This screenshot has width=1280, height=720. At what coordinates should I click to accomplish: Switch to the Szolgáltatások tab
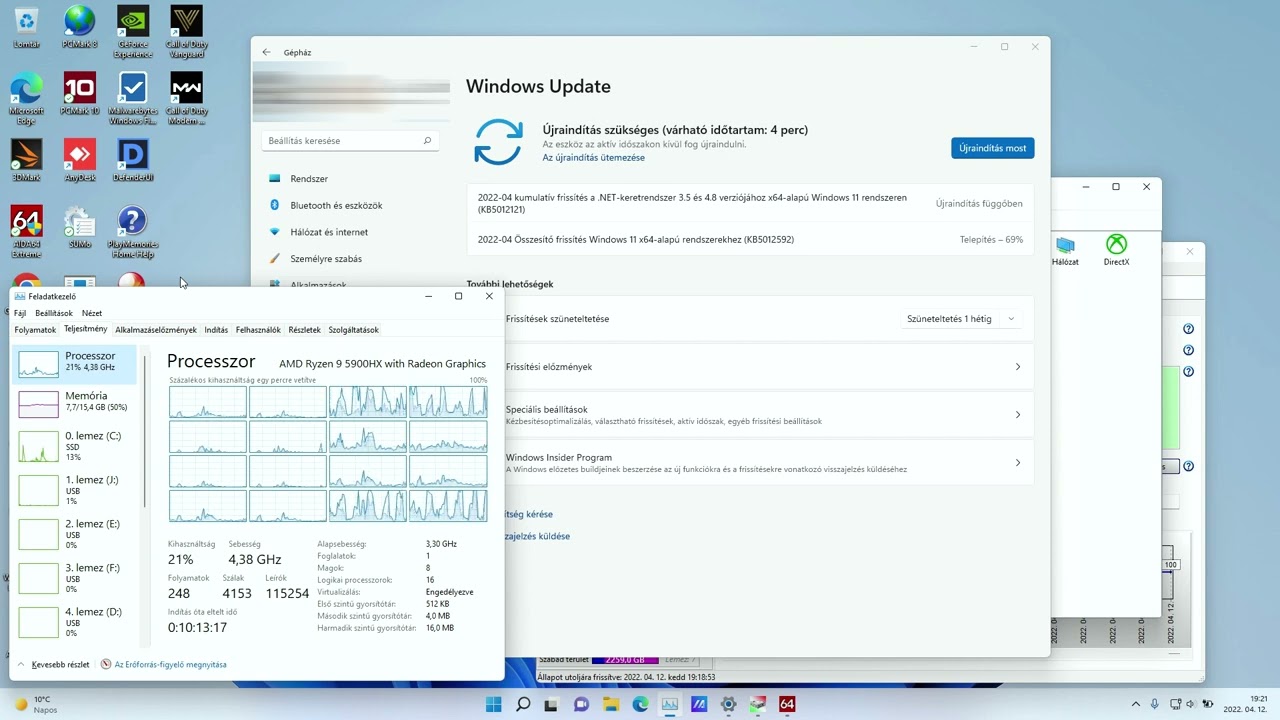pos(354,330)
